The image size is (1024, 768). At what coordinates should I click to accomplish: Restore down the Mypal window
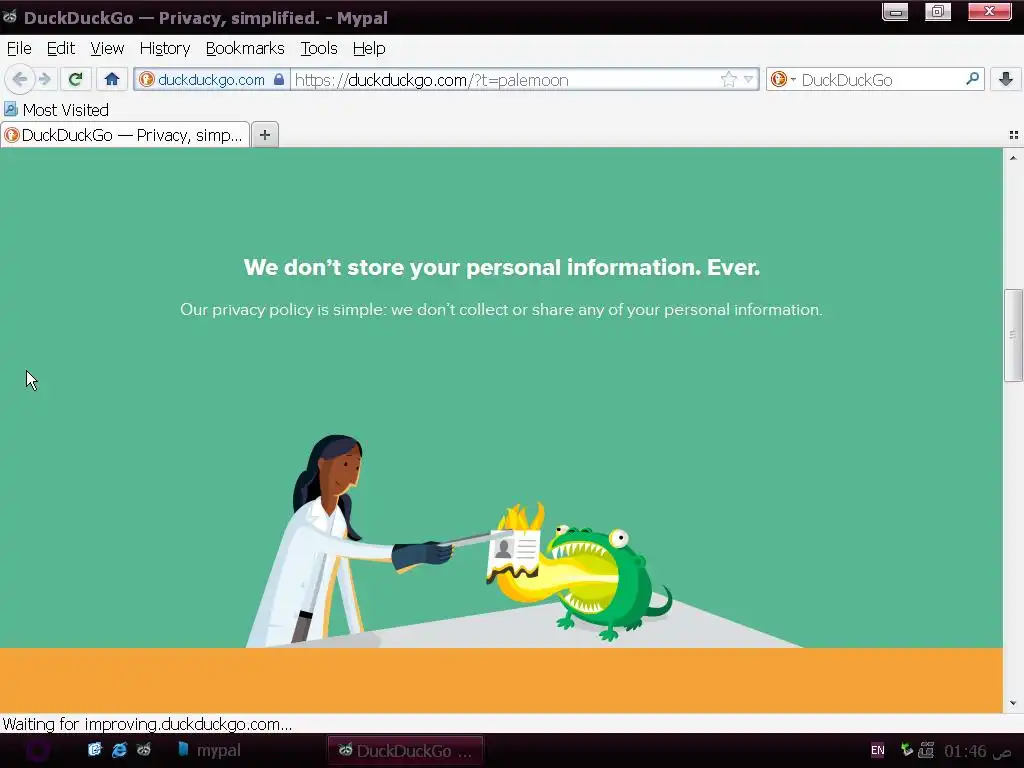pos(938,12)
